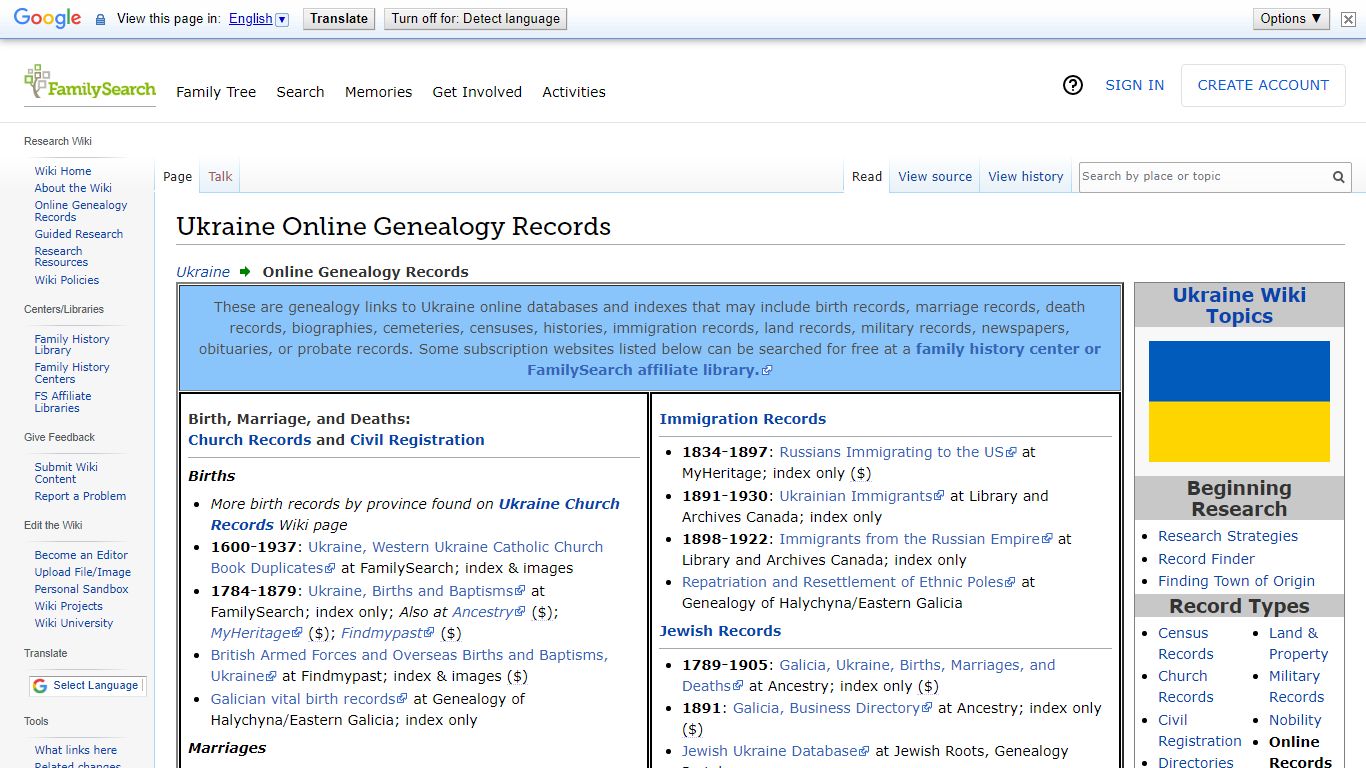
Task: Open Wiki University
Action: coord(74,623)
